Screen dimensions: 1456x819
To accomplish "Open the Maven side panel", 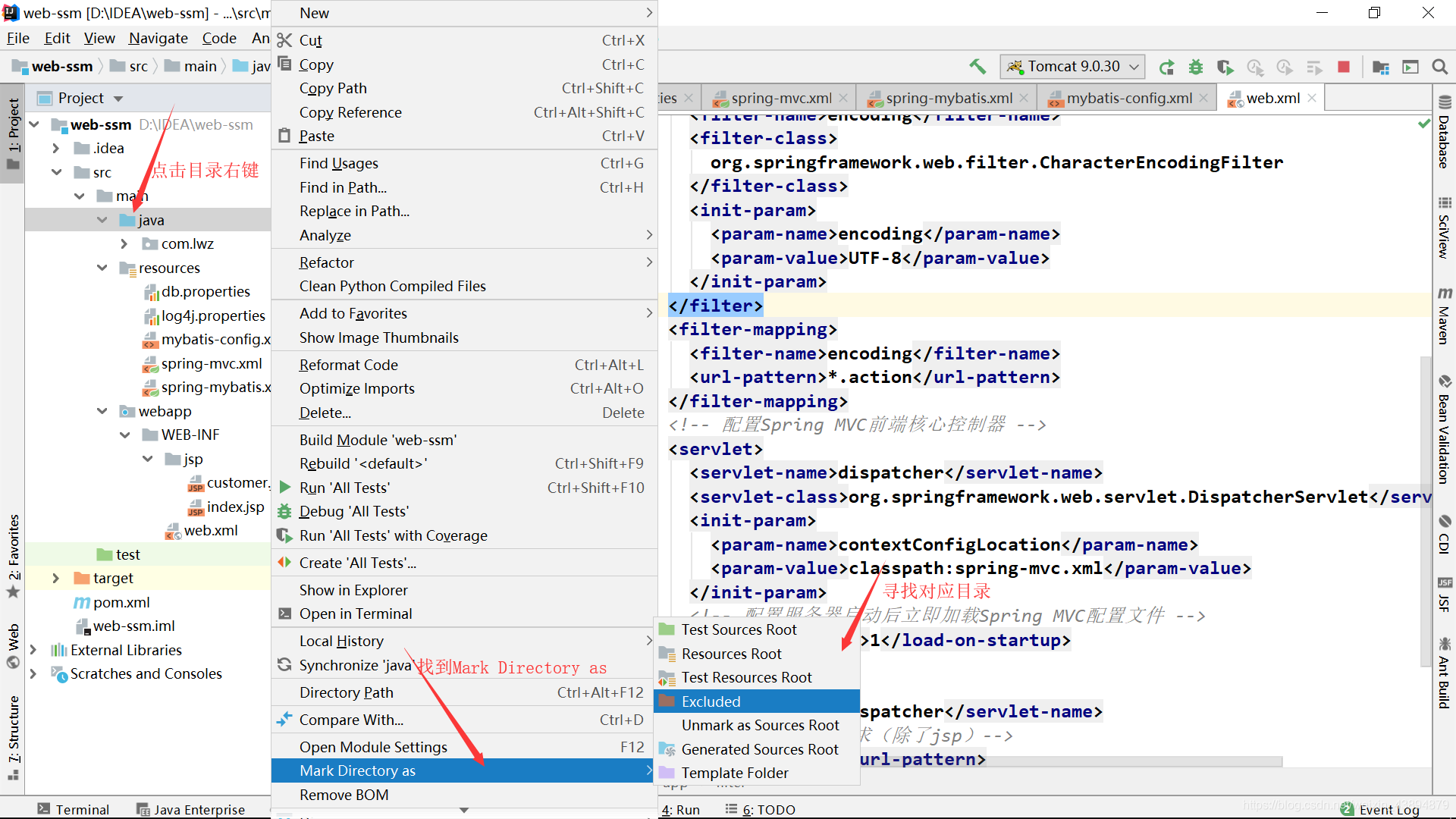I will click(x=1445, y=316).
